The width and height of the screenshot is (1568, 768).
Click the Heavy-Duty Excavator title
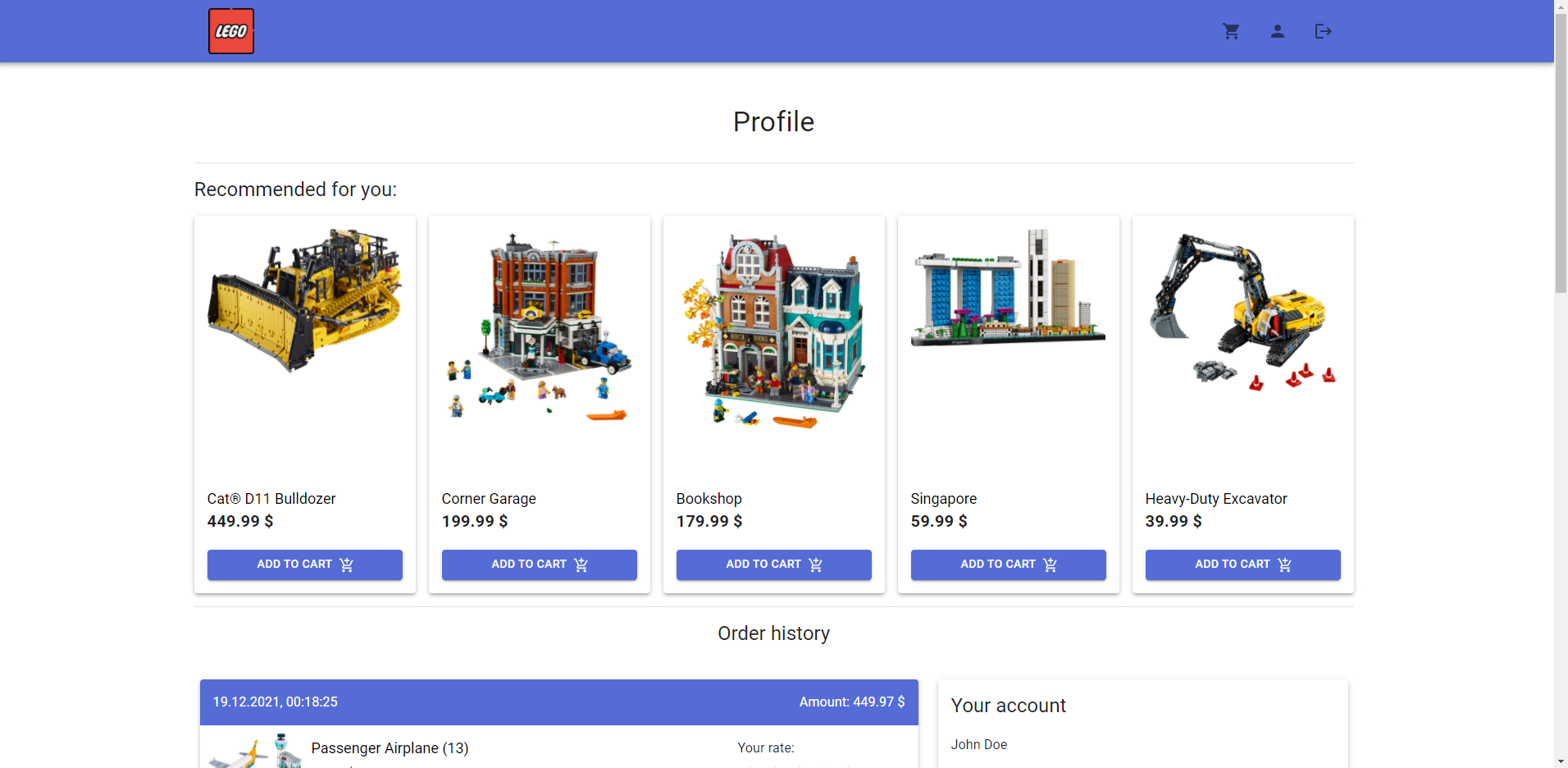(x=1216, y=499)
